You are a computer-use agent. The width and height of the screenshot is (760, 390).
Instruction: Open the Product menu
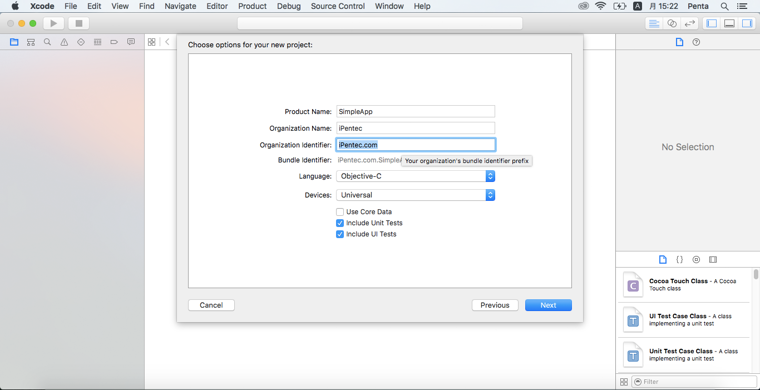tap(253, 6)
